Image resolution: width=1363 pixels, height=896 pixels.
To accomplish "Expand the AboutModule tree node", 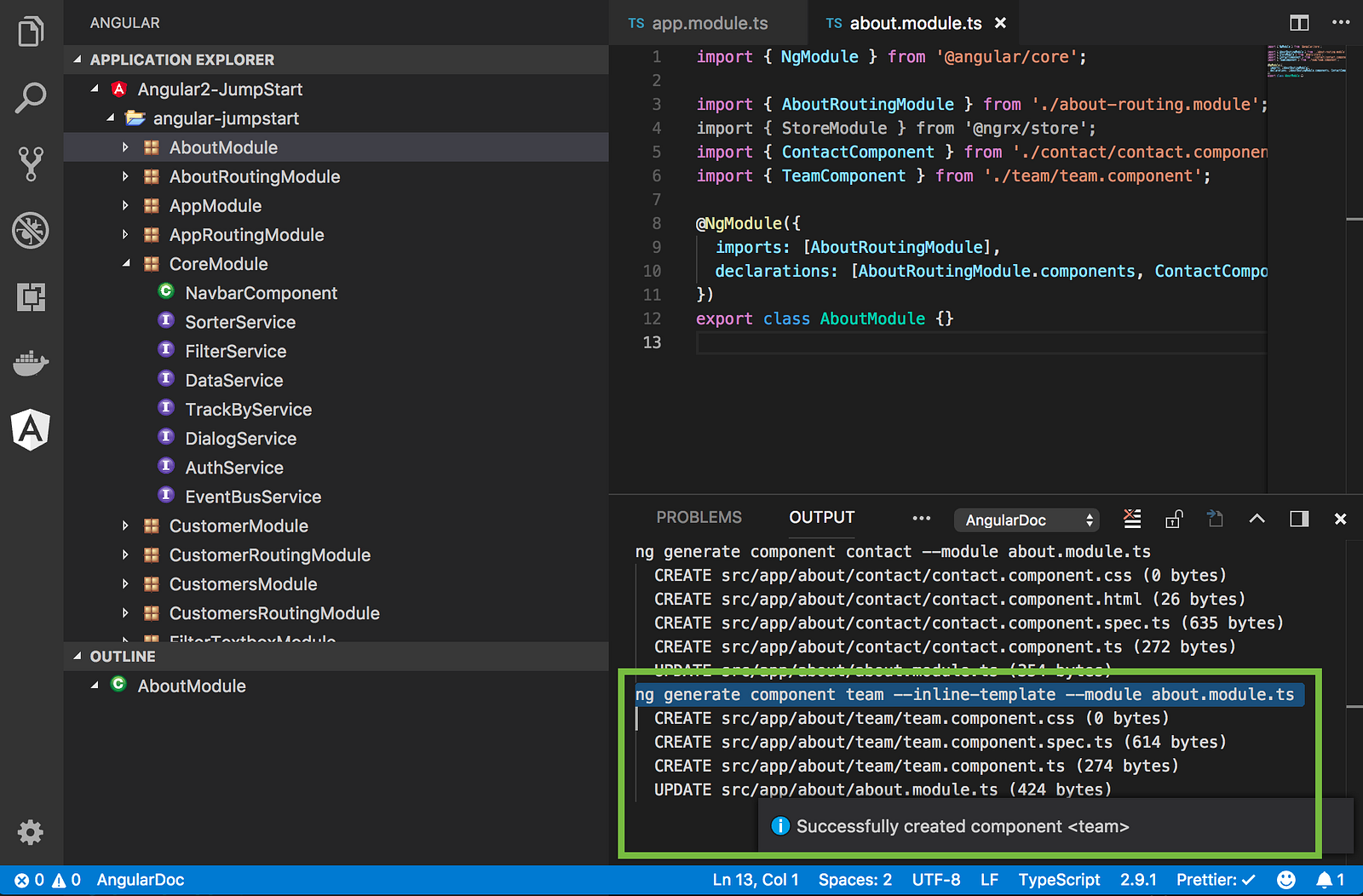I will (126, 147).
